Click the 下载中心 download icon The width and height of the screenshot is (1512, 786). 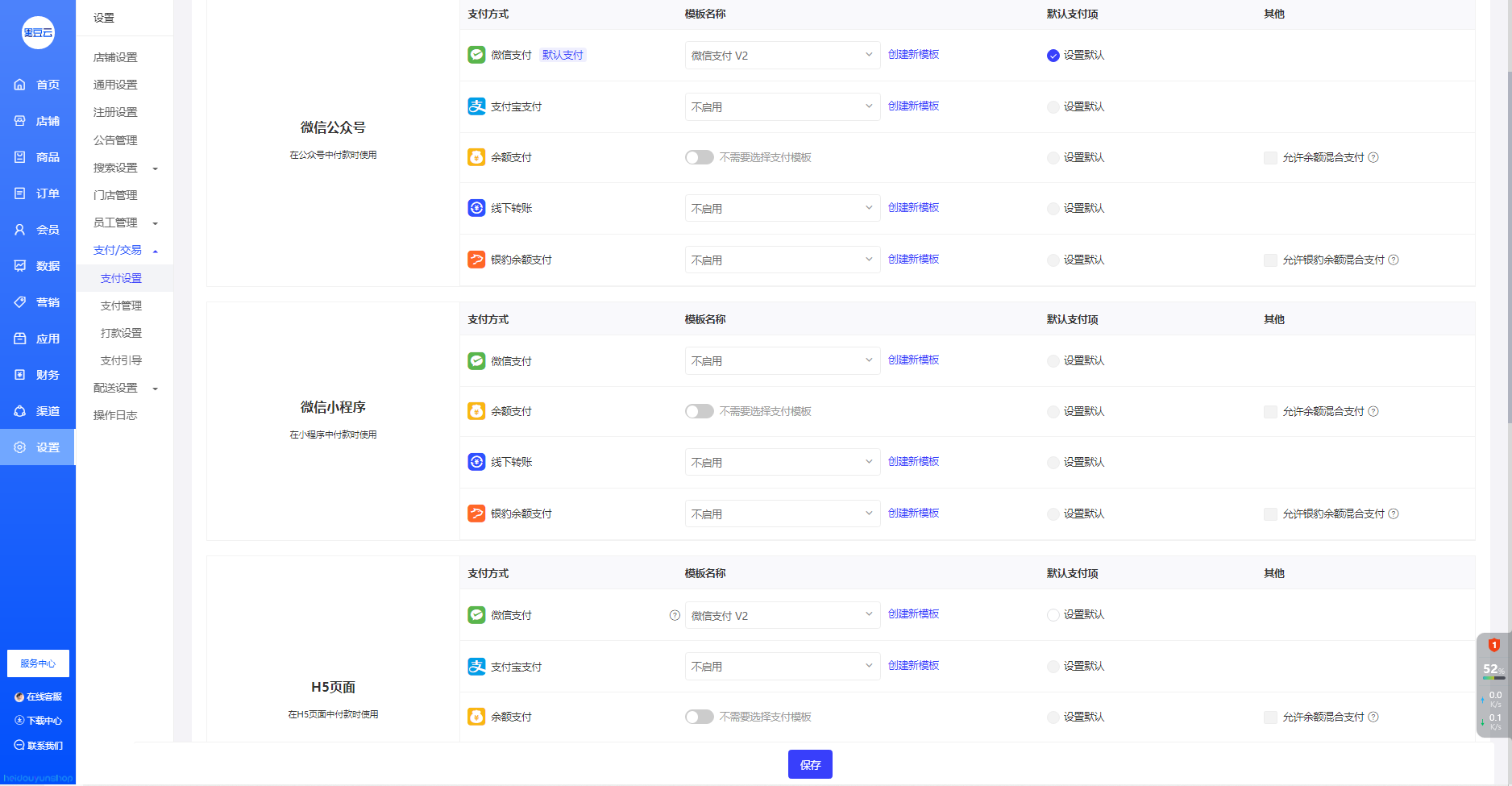coord(19,721)
